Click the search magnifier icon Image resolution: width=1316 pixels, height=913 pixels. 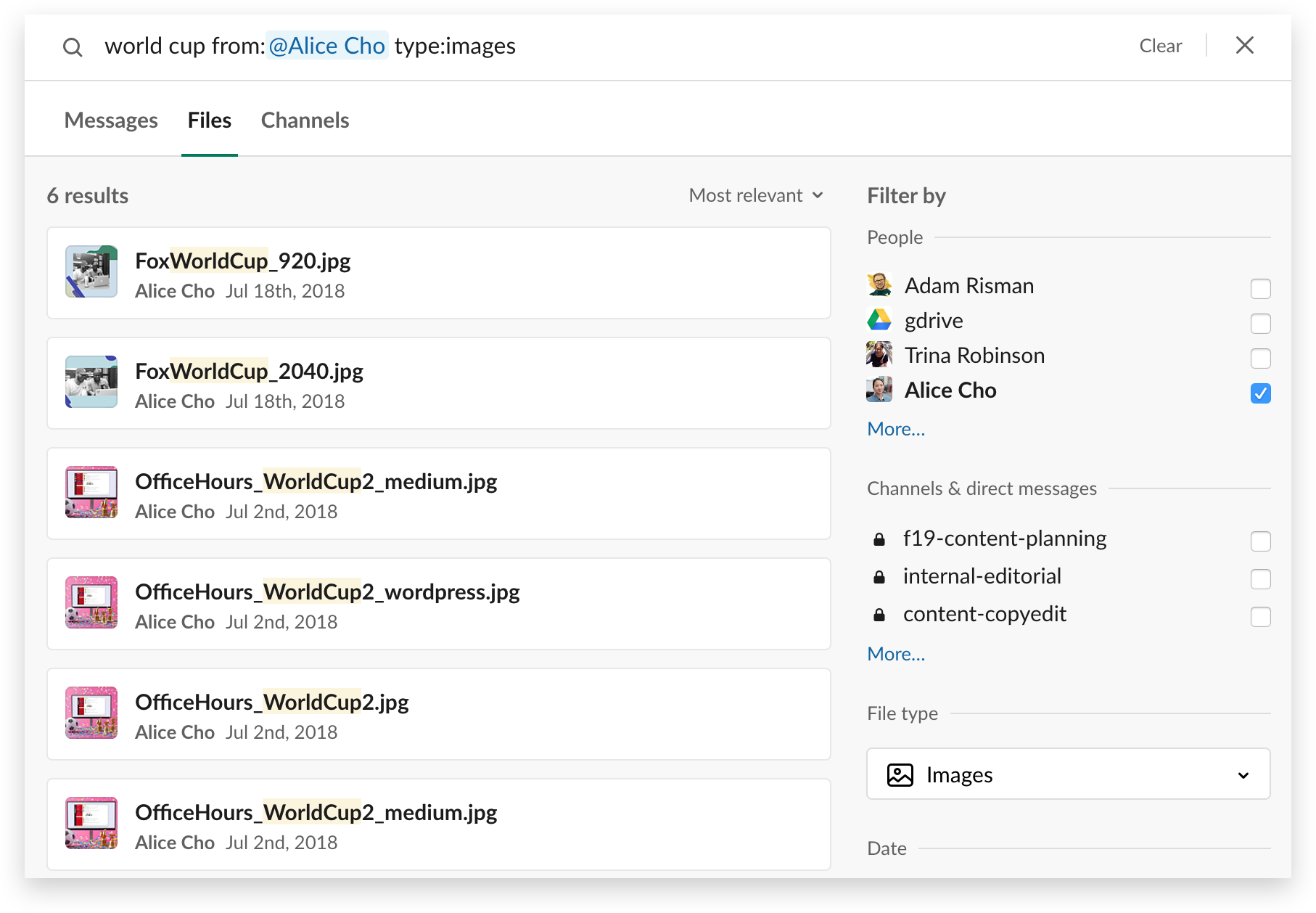point(73,47)
